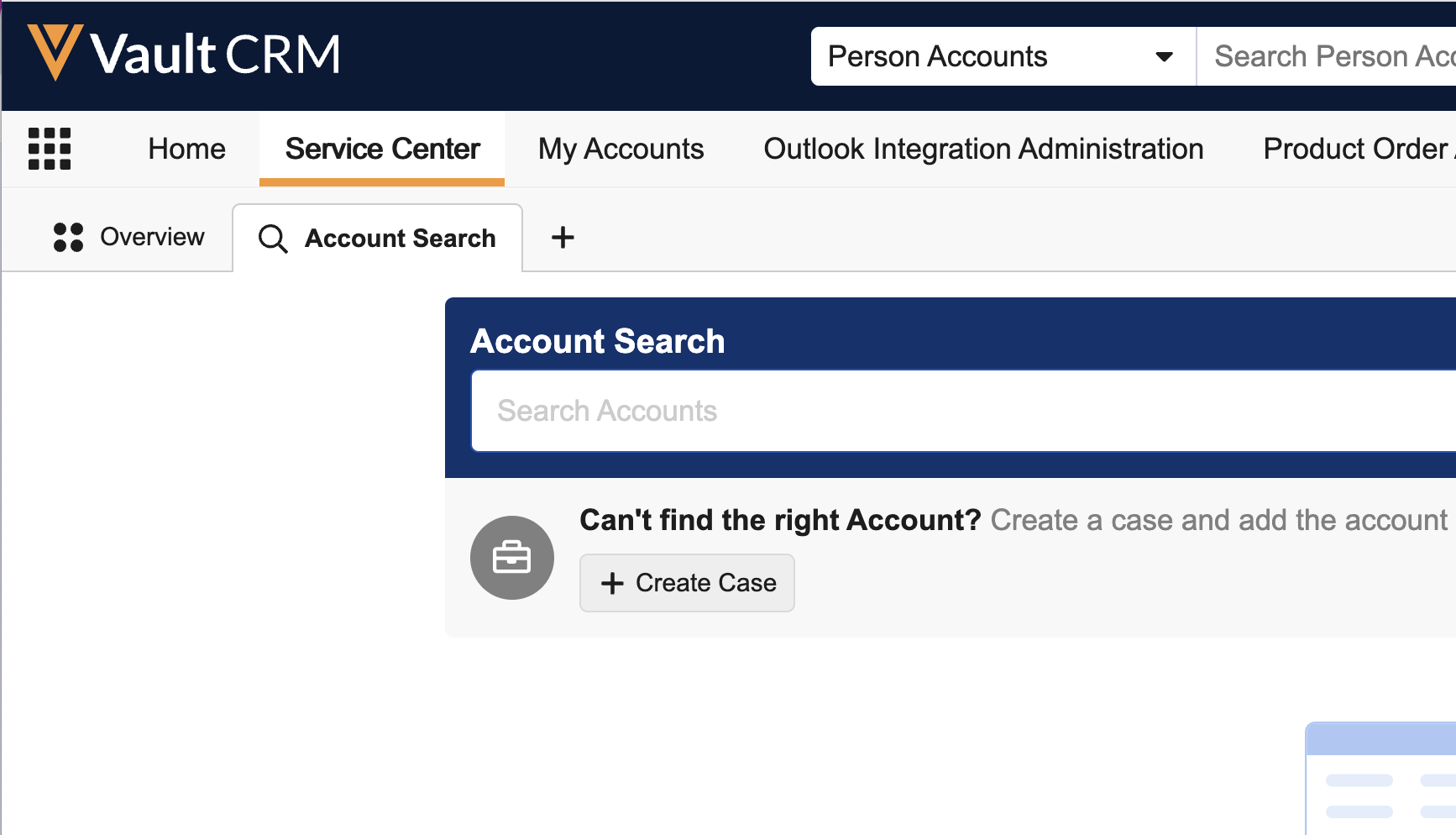Image resolution: width=1456 pixels, height=835 pixels.
Task: Select the Service Center tab
Action: click(382, 149)
